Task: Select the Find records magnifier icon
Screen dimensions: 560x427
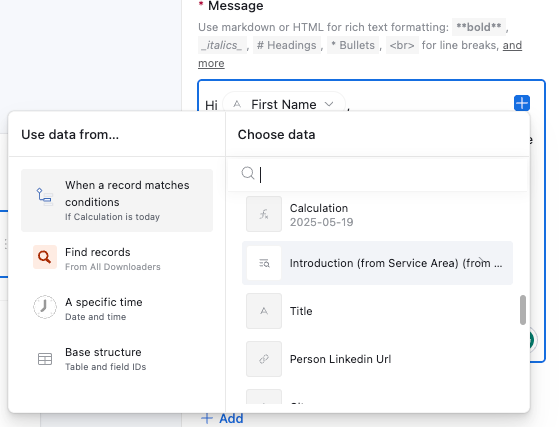Action: (x=45, y=257)
